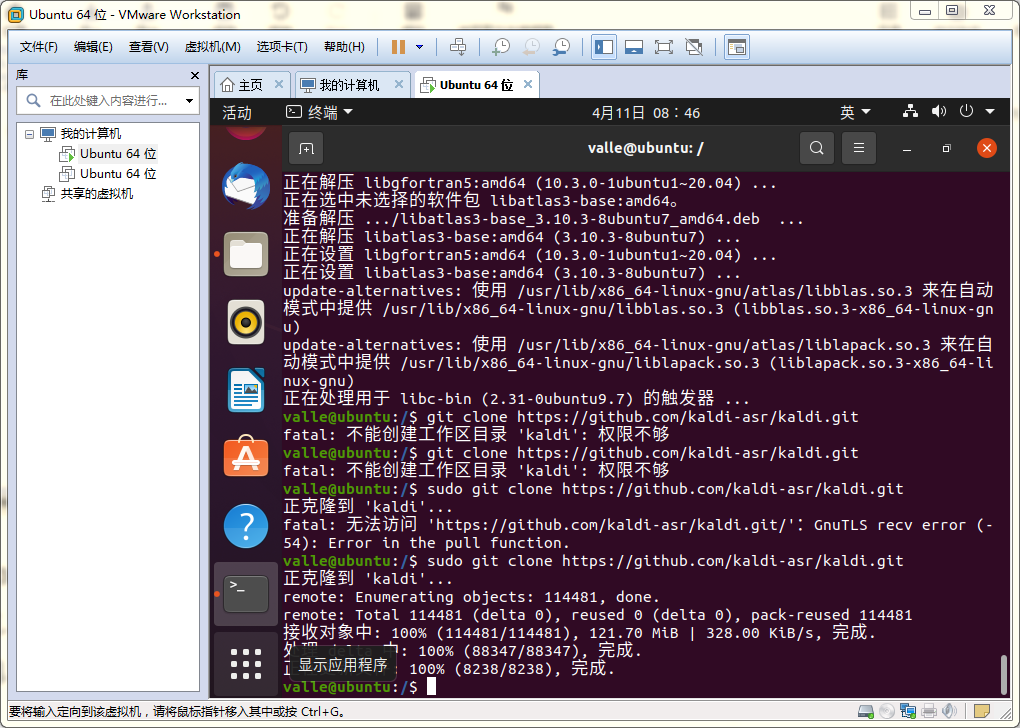Viewport: 1020px width, 728px height.
Task: Click the terminal vertical scrollbar
Action: (1004, 675)
